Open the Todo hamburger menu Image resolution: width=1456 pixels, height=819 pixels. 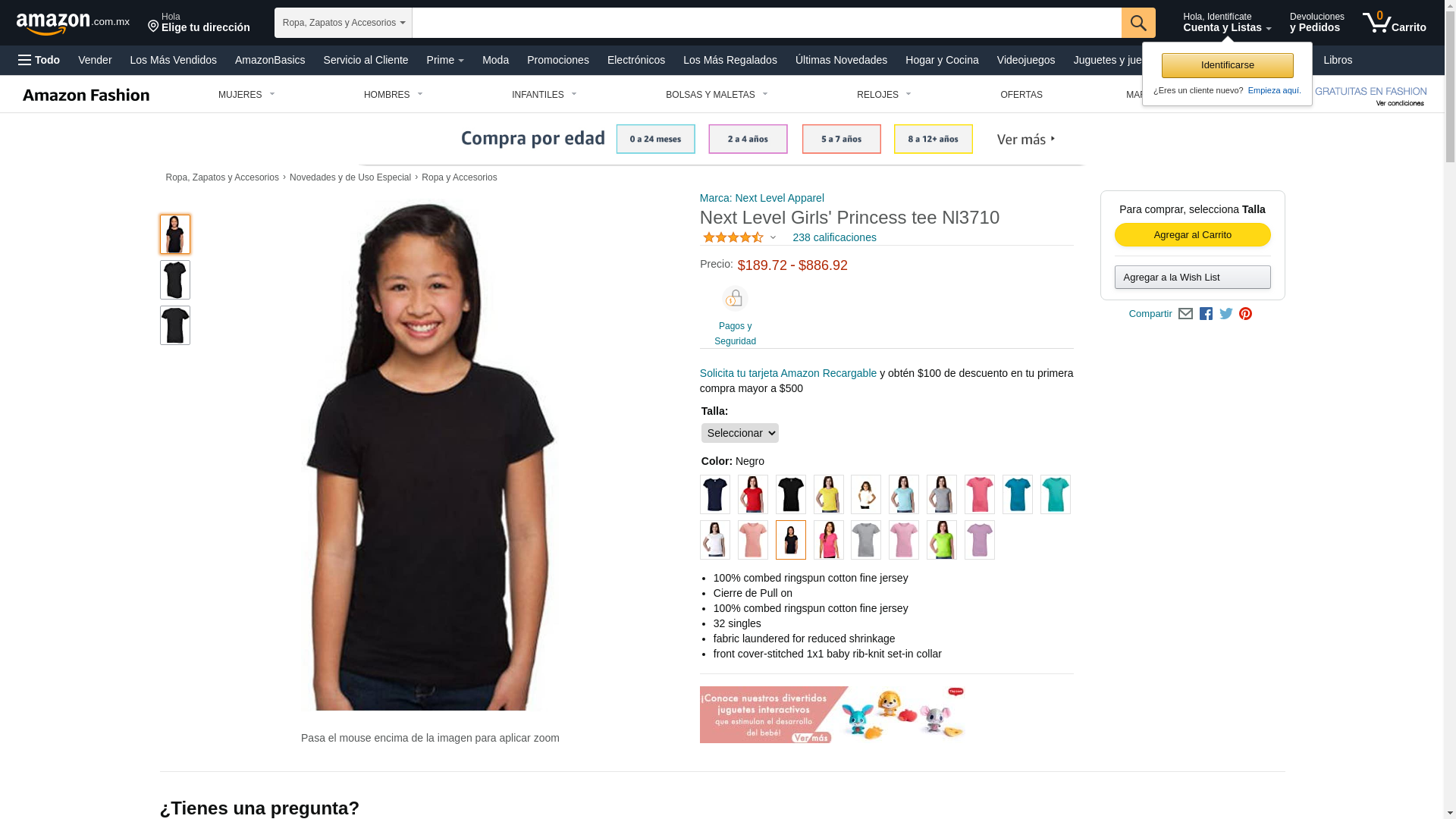tap(39, 60)
